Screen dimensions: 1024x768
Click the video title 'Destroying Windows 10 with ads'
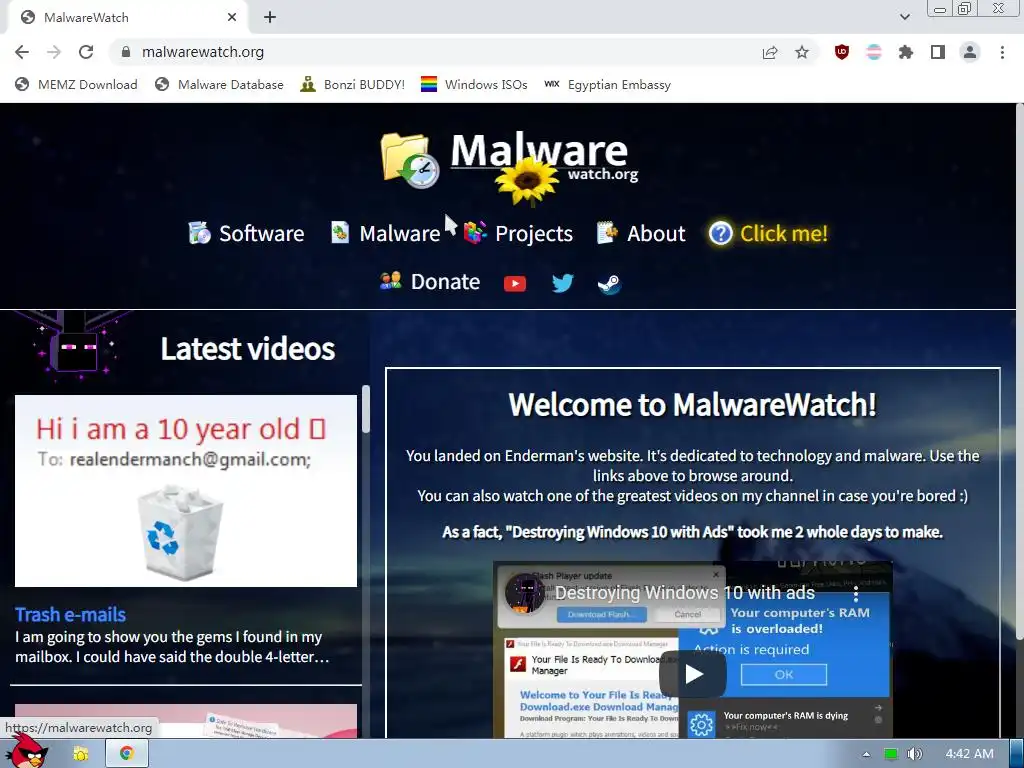pos(685,593)
